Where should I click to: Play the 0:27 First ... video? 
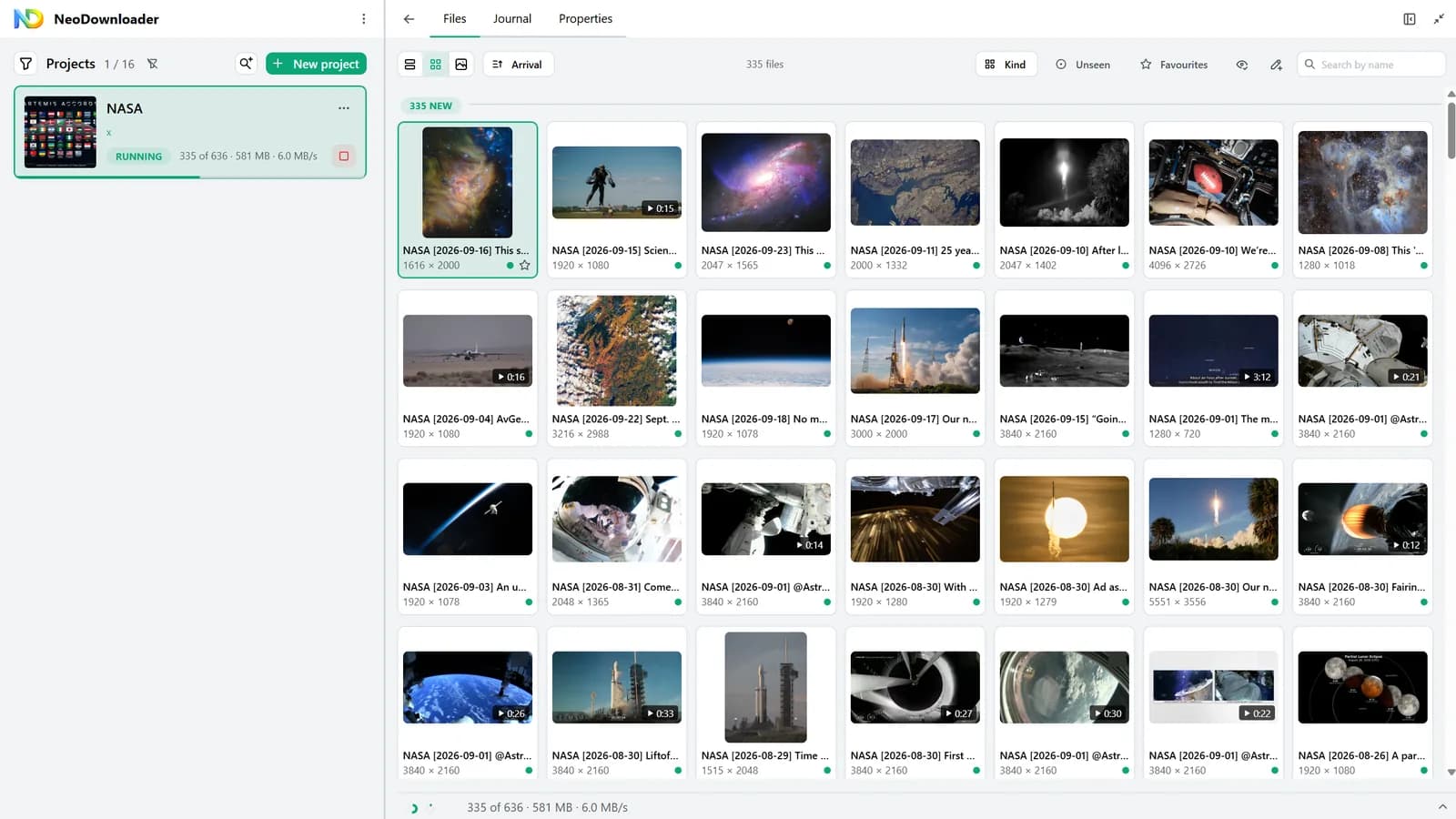[x=915, y=688]
